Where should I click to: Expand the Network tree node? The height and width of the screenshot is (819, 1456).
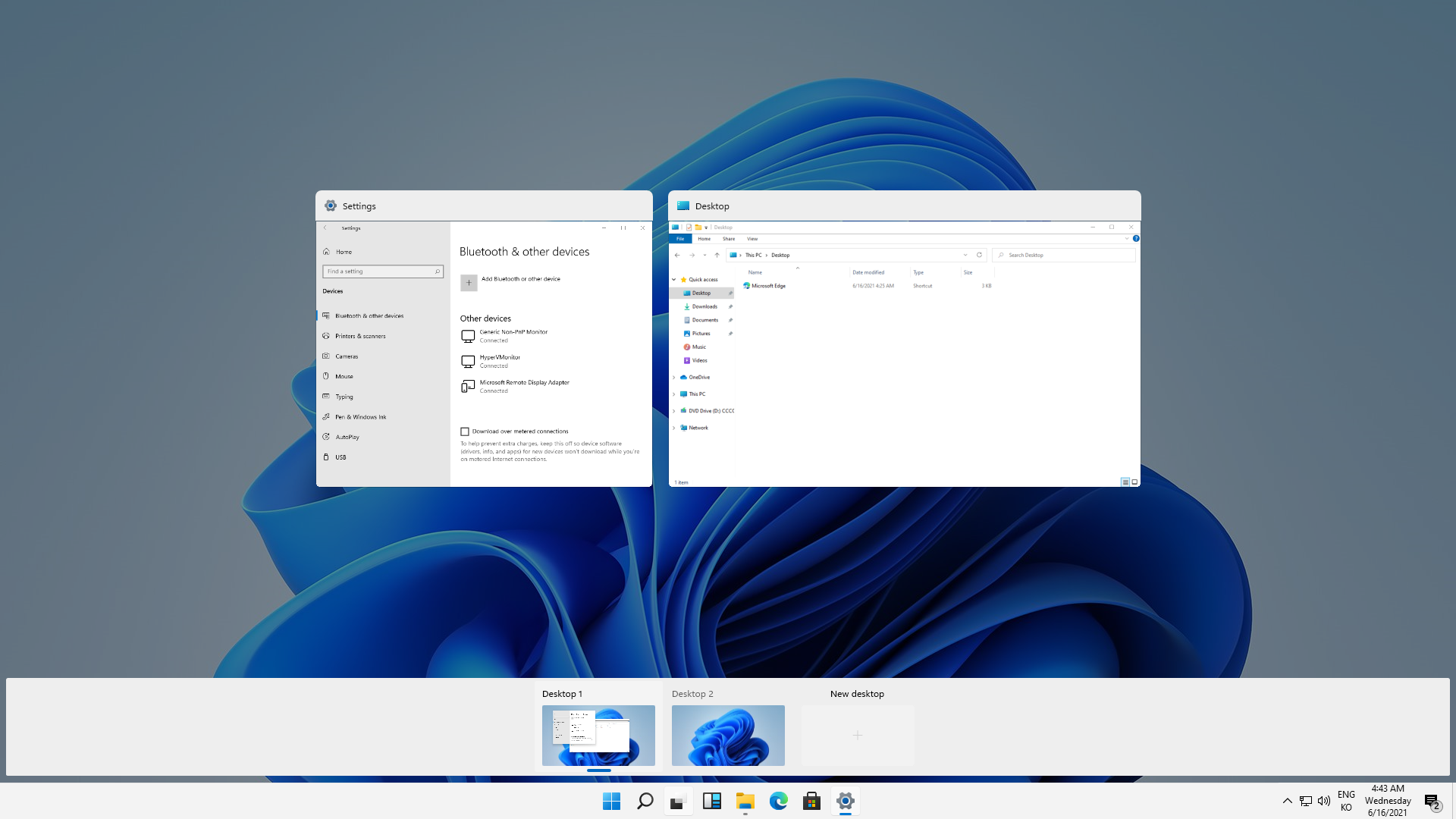click(x=673, y=428)
